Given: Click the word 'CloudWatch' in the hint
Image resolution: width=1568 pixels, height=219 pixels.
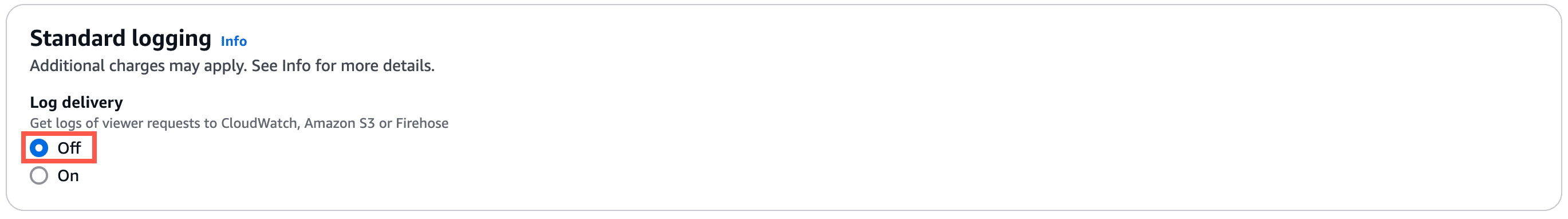Looking at the screenshot, I should click(x=260, y=123).
